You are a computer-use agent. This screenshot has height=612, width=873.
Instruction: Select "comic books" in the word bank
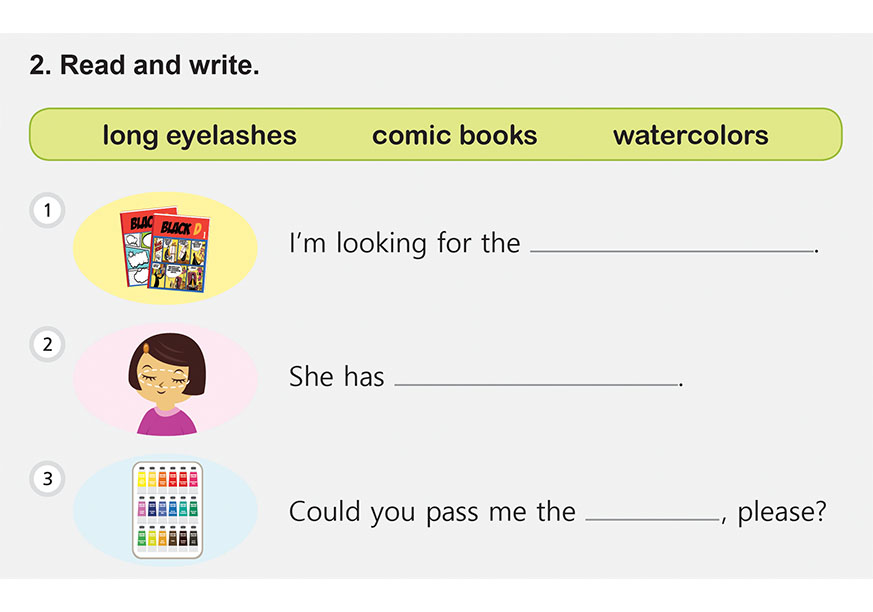coord(454,136)
